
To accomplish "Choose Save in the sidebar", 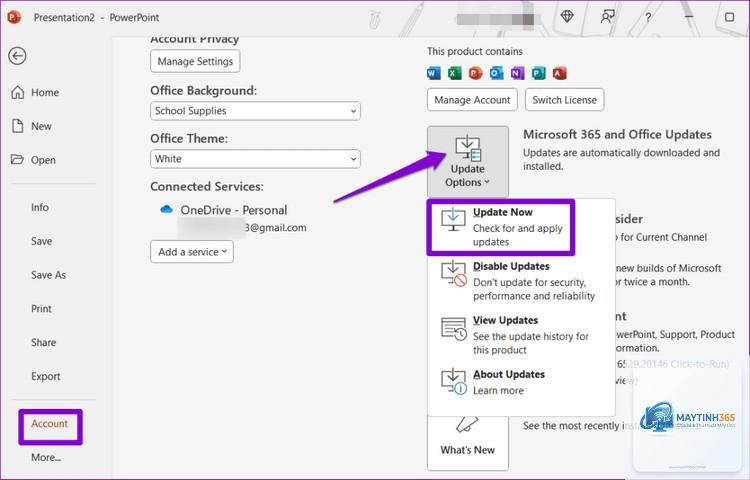I will click(x=42, y=241).
